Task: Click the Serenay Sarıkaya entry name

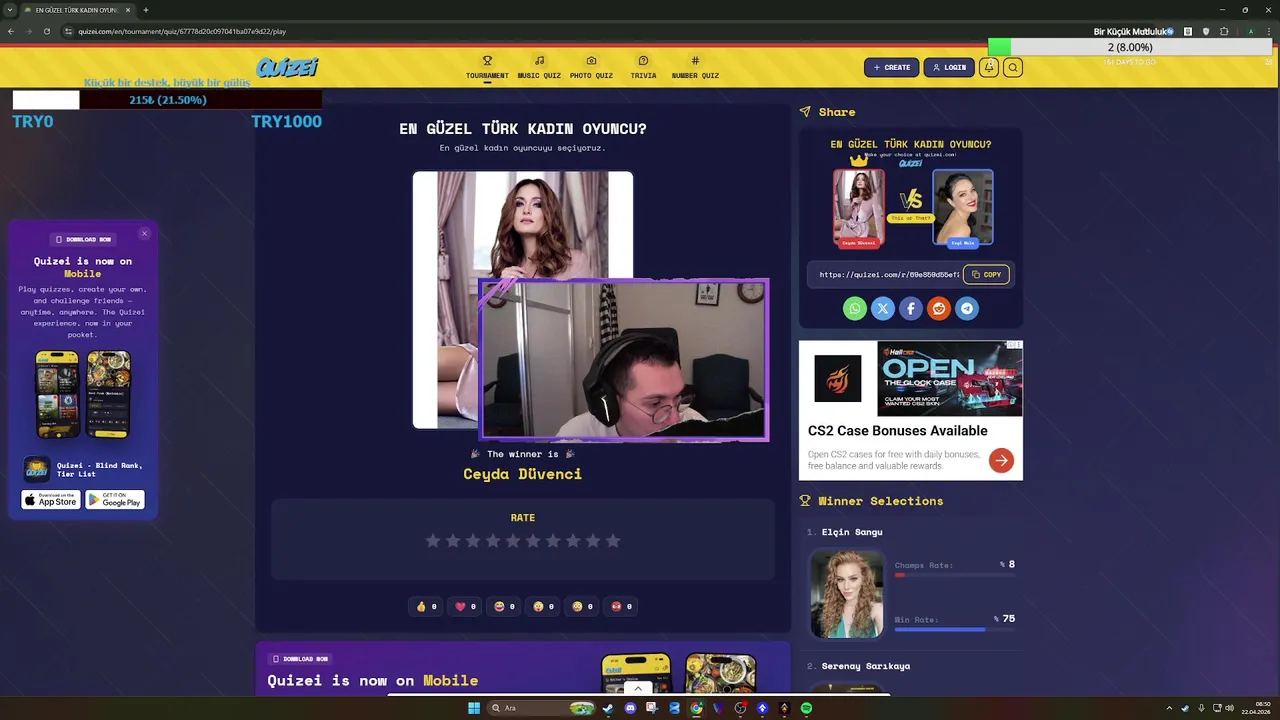Action: 865,666
